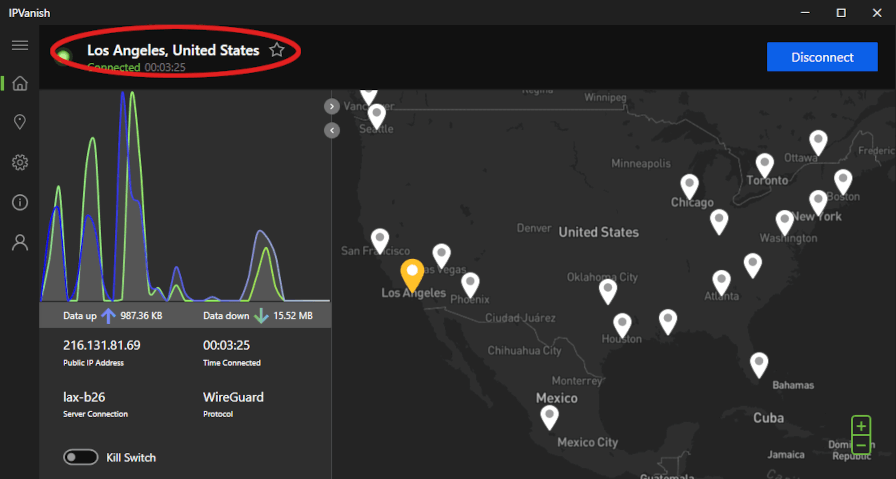Select the Ottawa map pin
The height and width of the screenshot is (479, 896).
pyautogui.click(x=818, y=143)
